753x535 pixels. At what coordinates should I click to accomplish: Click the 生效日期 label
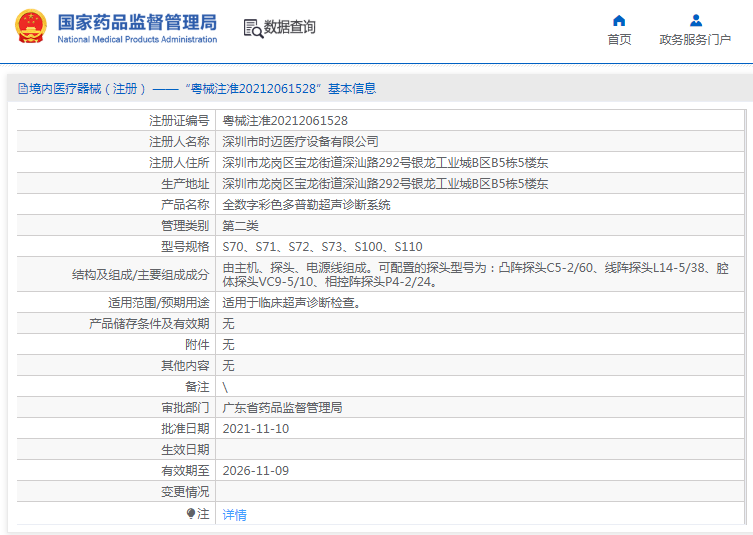point(185,450)
